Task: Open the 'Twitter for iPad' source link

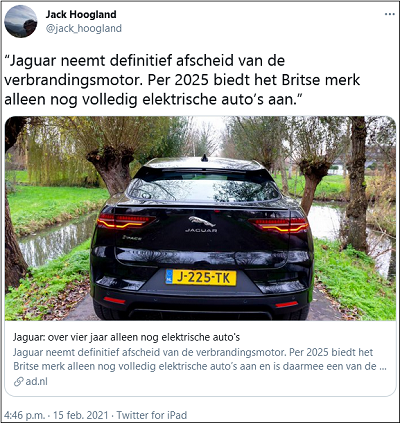Action: (x=152, y=415)
